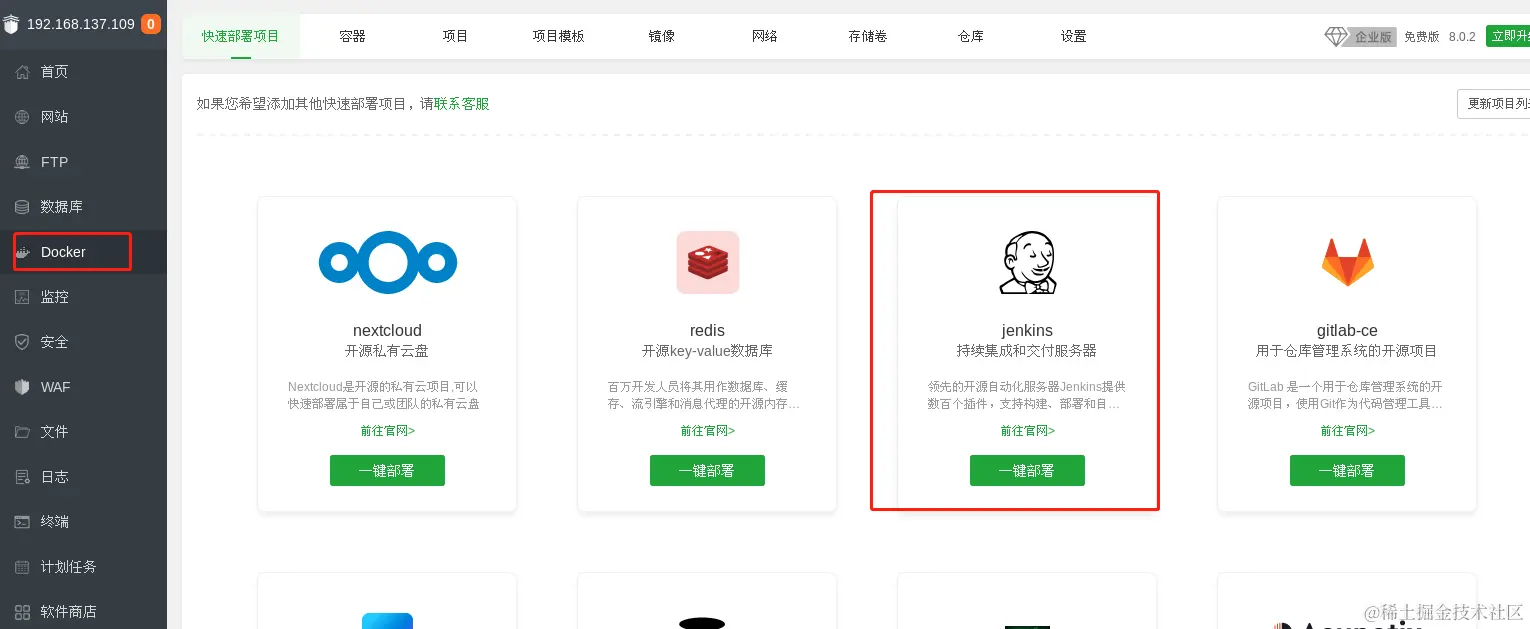Viewport: 1530px width, 629px height.
Task: Click the nextcloud logo icon
Action: [388, 263]
